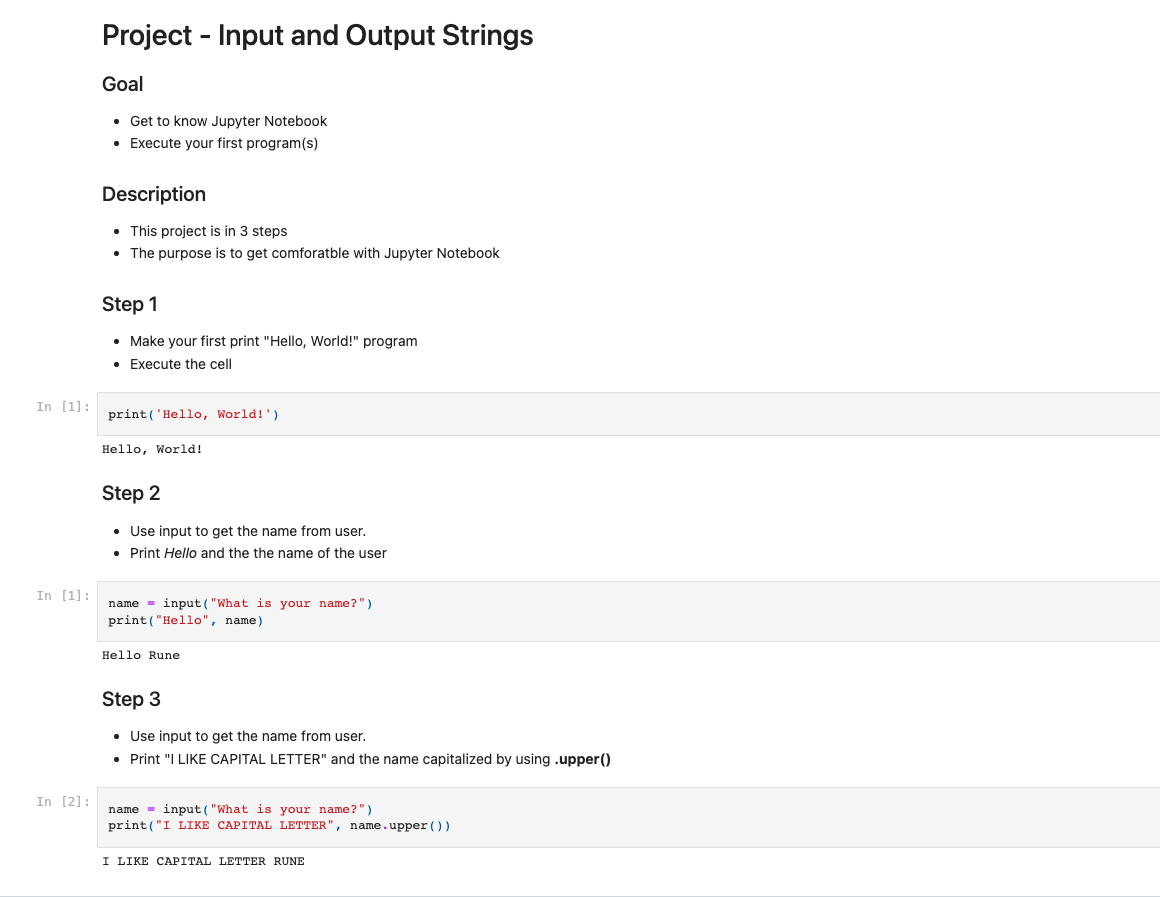Click "This project is in 3 steps" text

coord(208,231)
